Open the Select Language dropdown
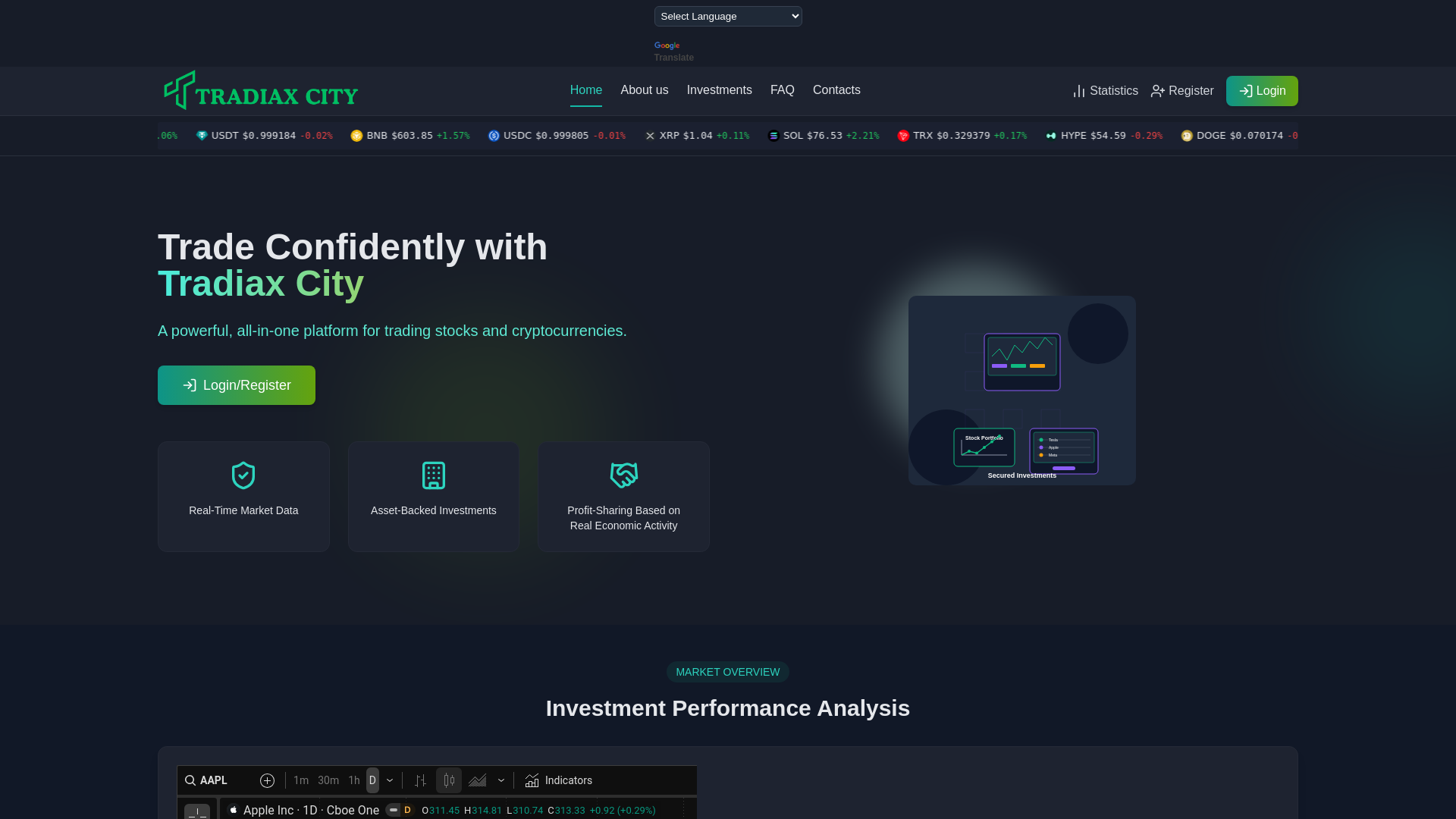1456x819 pixels. point(728,16)
